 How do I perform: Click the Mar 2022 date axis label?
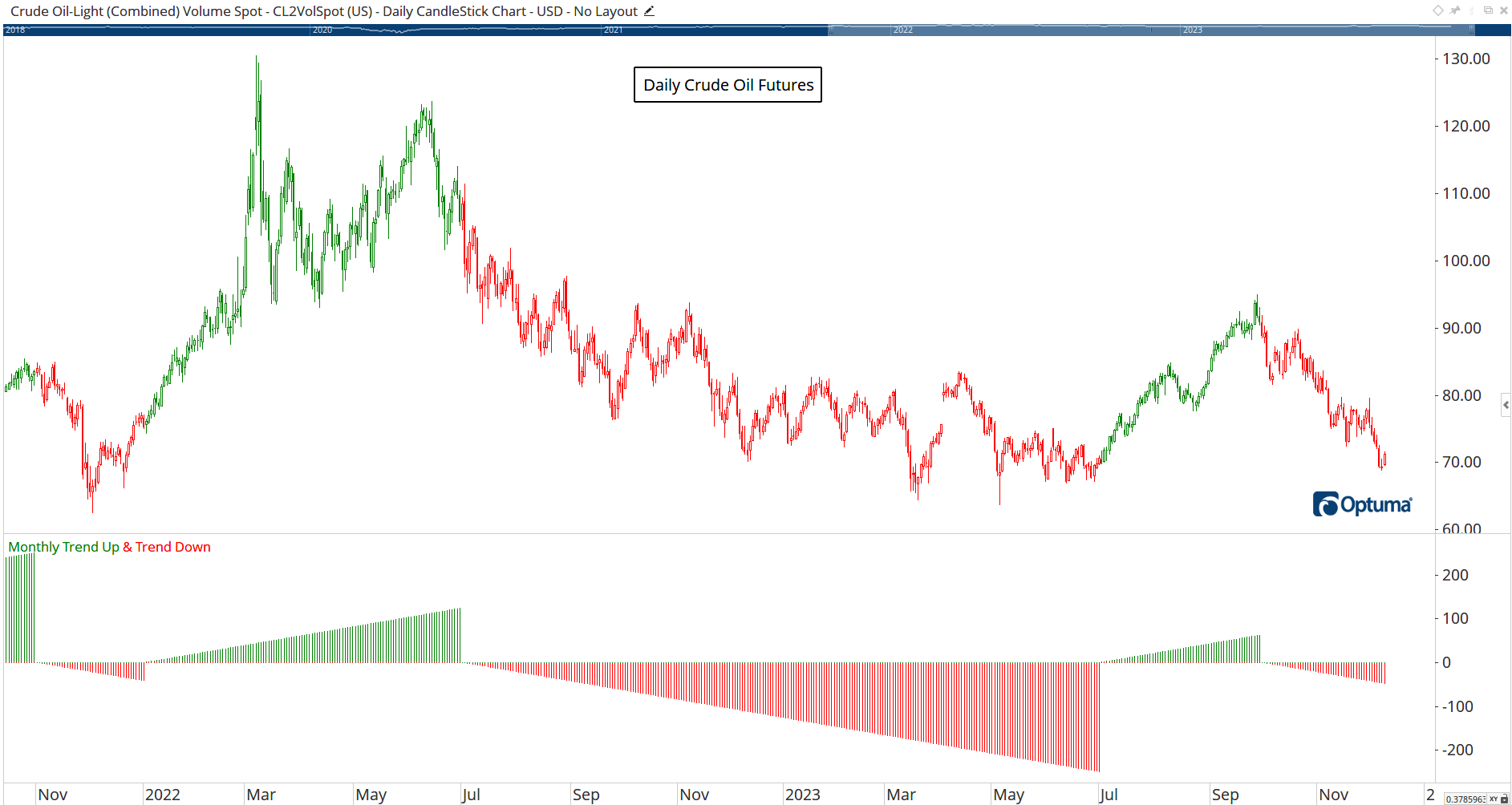tap(261, 795)
